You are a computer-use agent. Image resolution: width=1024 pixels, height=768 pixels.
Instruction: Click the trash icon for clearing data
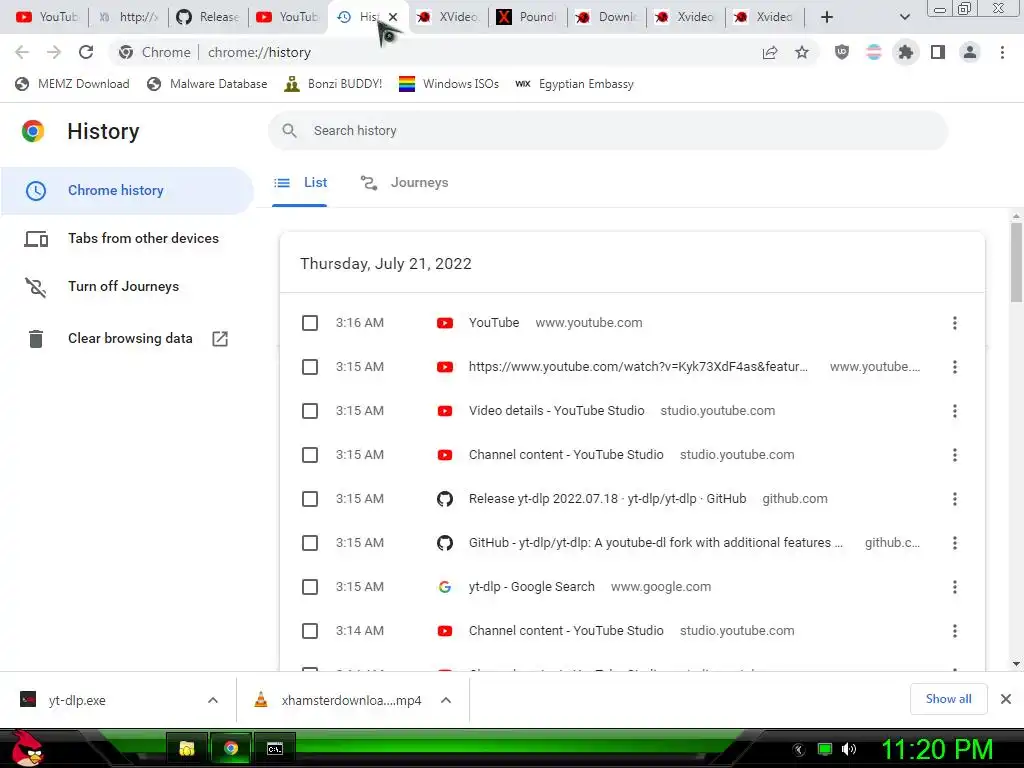36,338
